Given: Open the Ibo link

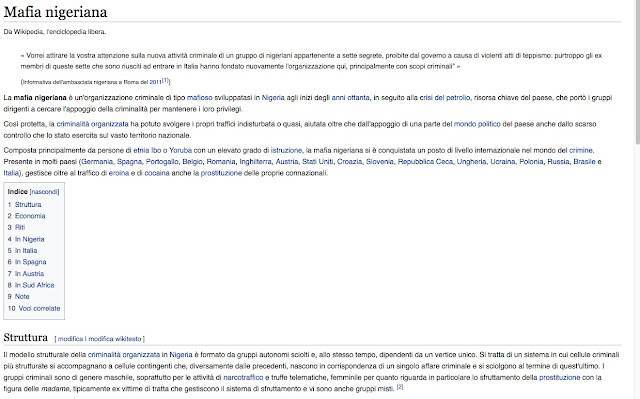Looking at the screenshot, I should [156, 151].
